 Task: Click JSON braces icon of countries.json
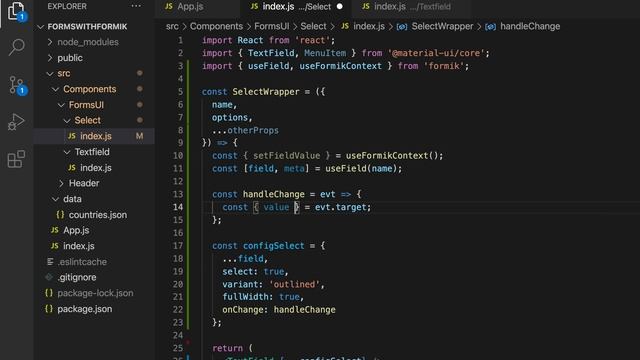(x=60, y=215)
